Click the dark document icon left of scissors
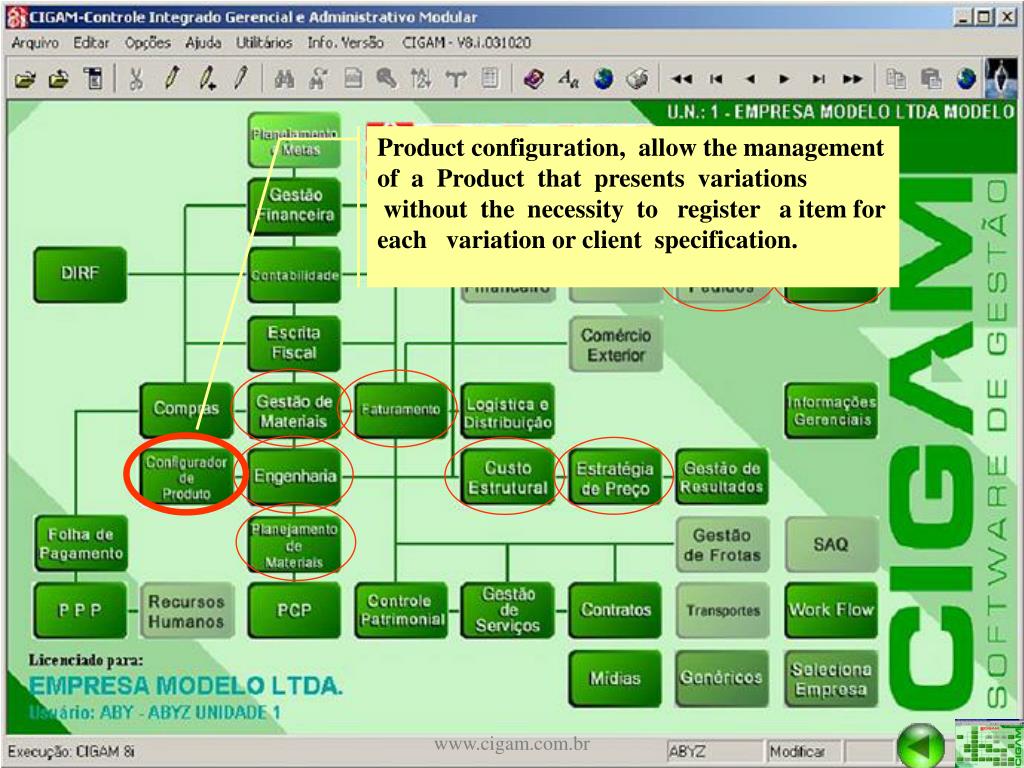The height and width of the screenshot is (768, 1024). click(x=93, y=79)
